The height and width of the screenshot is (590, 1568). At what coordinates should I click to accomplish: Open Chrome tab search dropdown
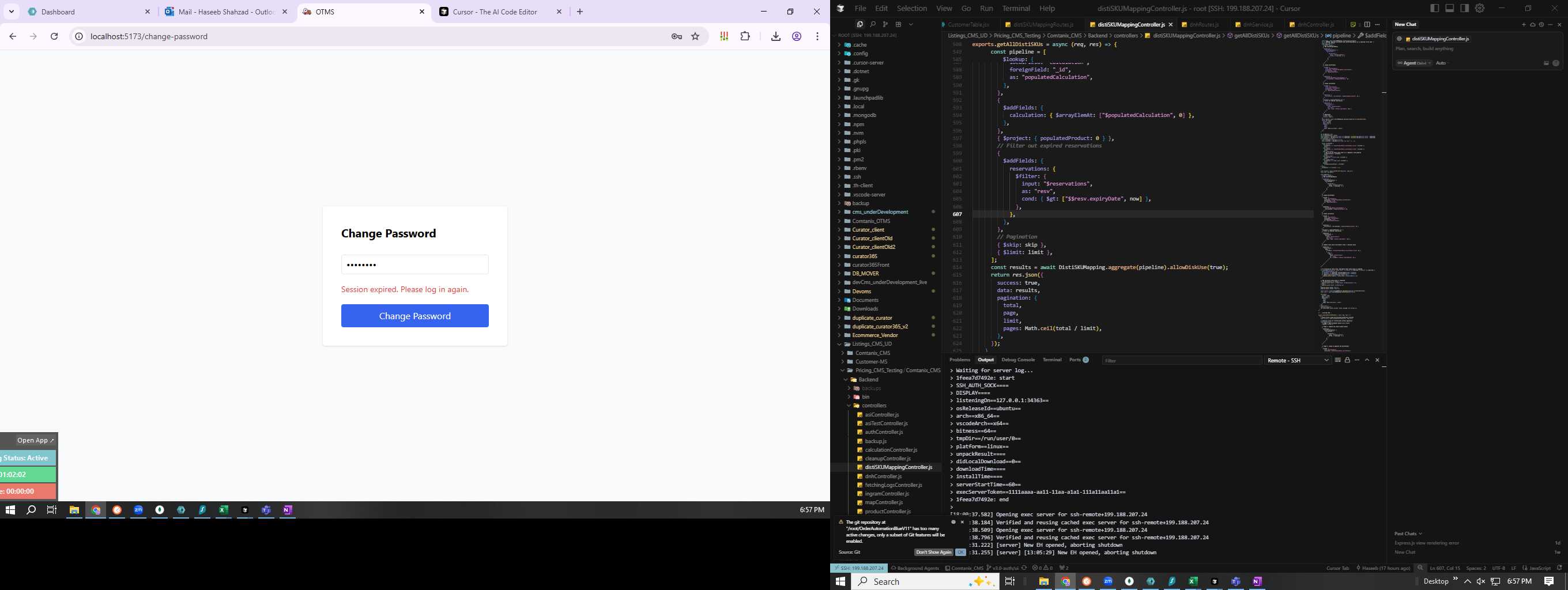11,12
